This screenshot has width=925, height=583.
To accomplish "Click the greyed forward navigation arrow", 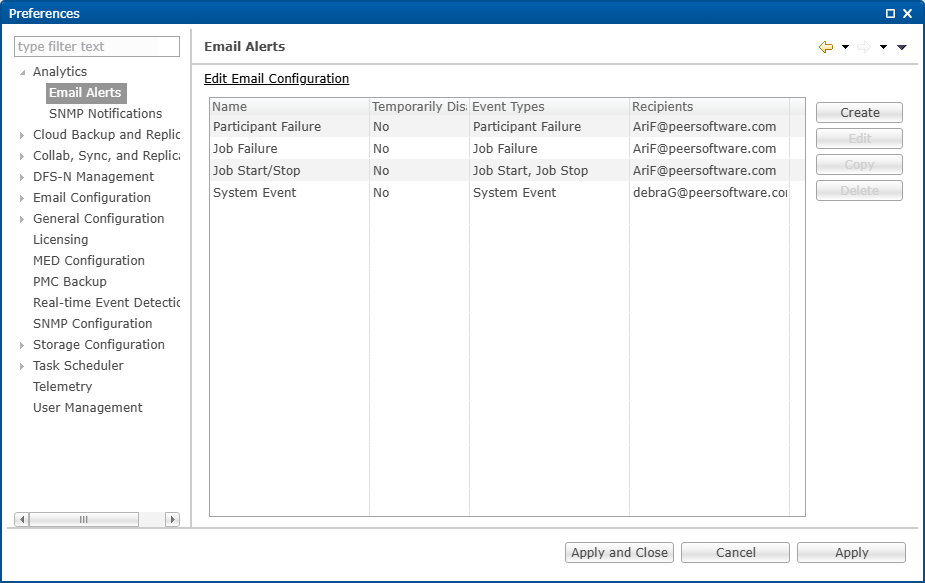I will tap(864, 47).
